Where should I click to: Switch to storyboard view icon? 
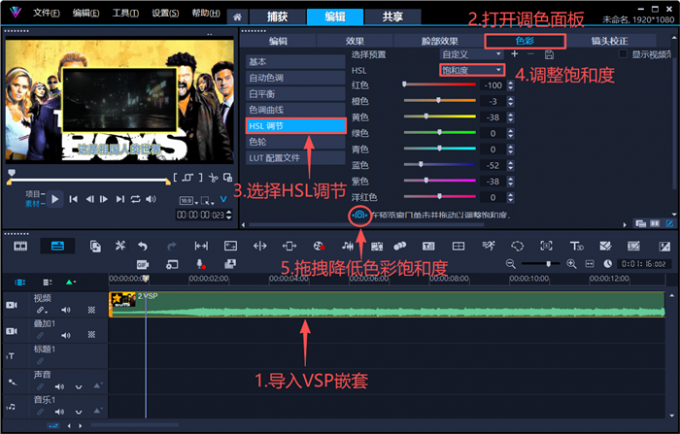pos(20,246)
